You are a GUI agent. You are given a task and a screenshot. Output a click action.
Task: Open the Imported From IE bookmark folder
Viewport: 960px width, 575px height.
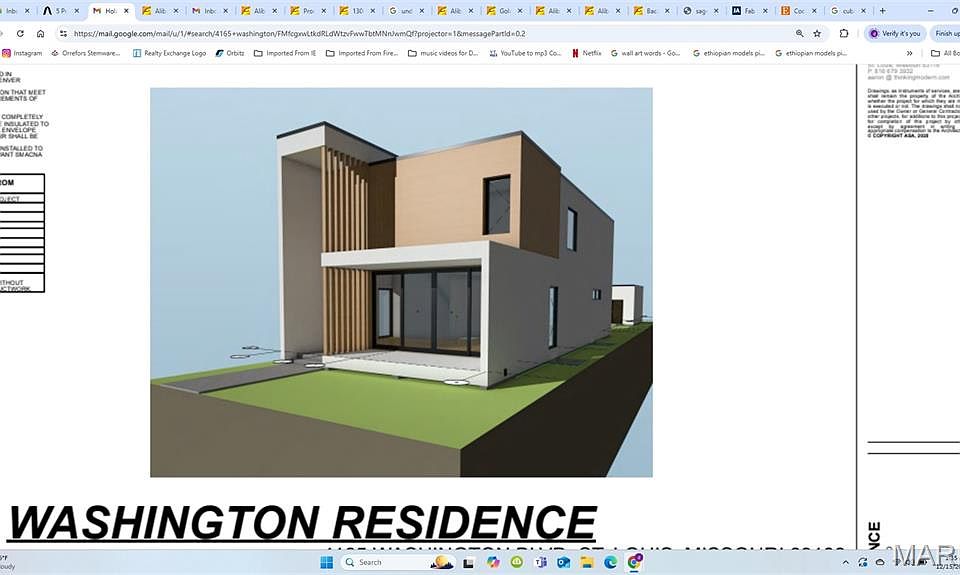click(x=285, y=53)
